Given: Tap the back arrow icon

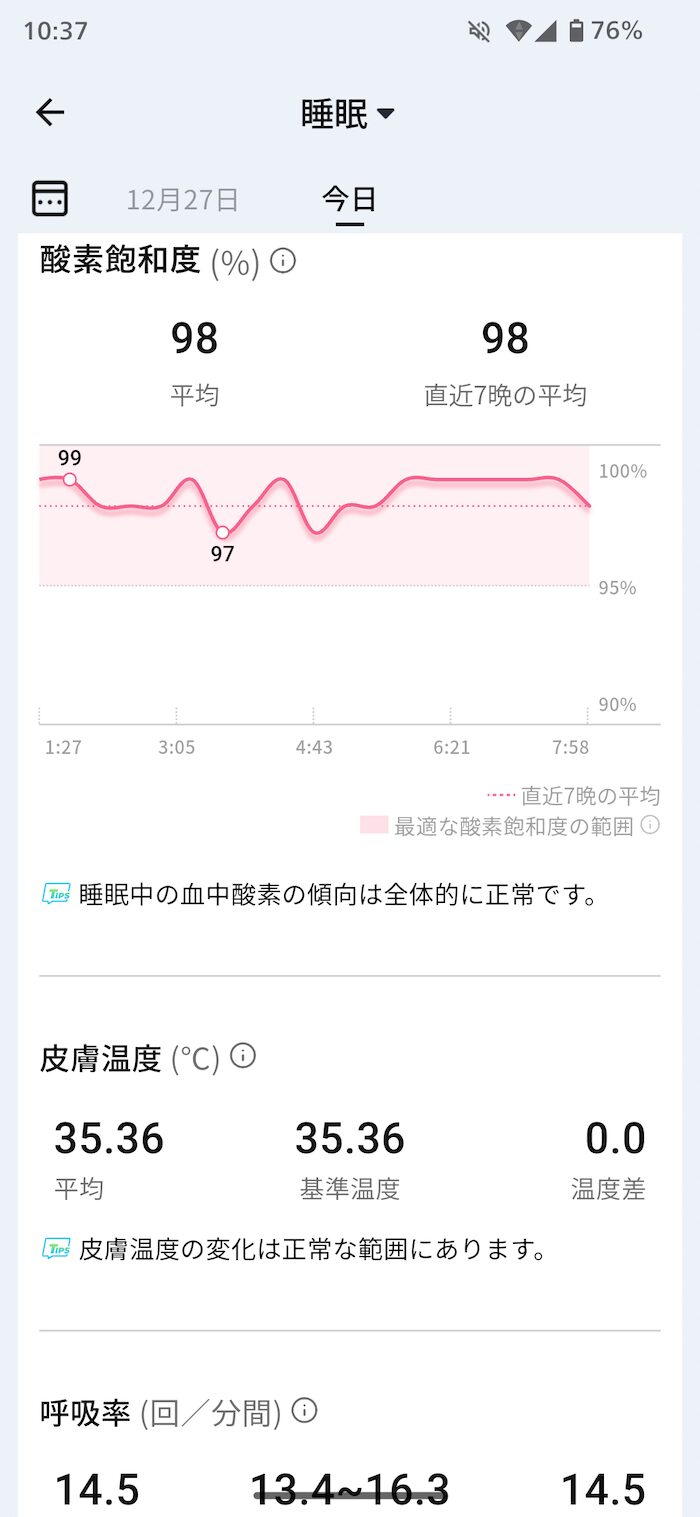Looking at the screenshot, I should [x=50, y=113].
